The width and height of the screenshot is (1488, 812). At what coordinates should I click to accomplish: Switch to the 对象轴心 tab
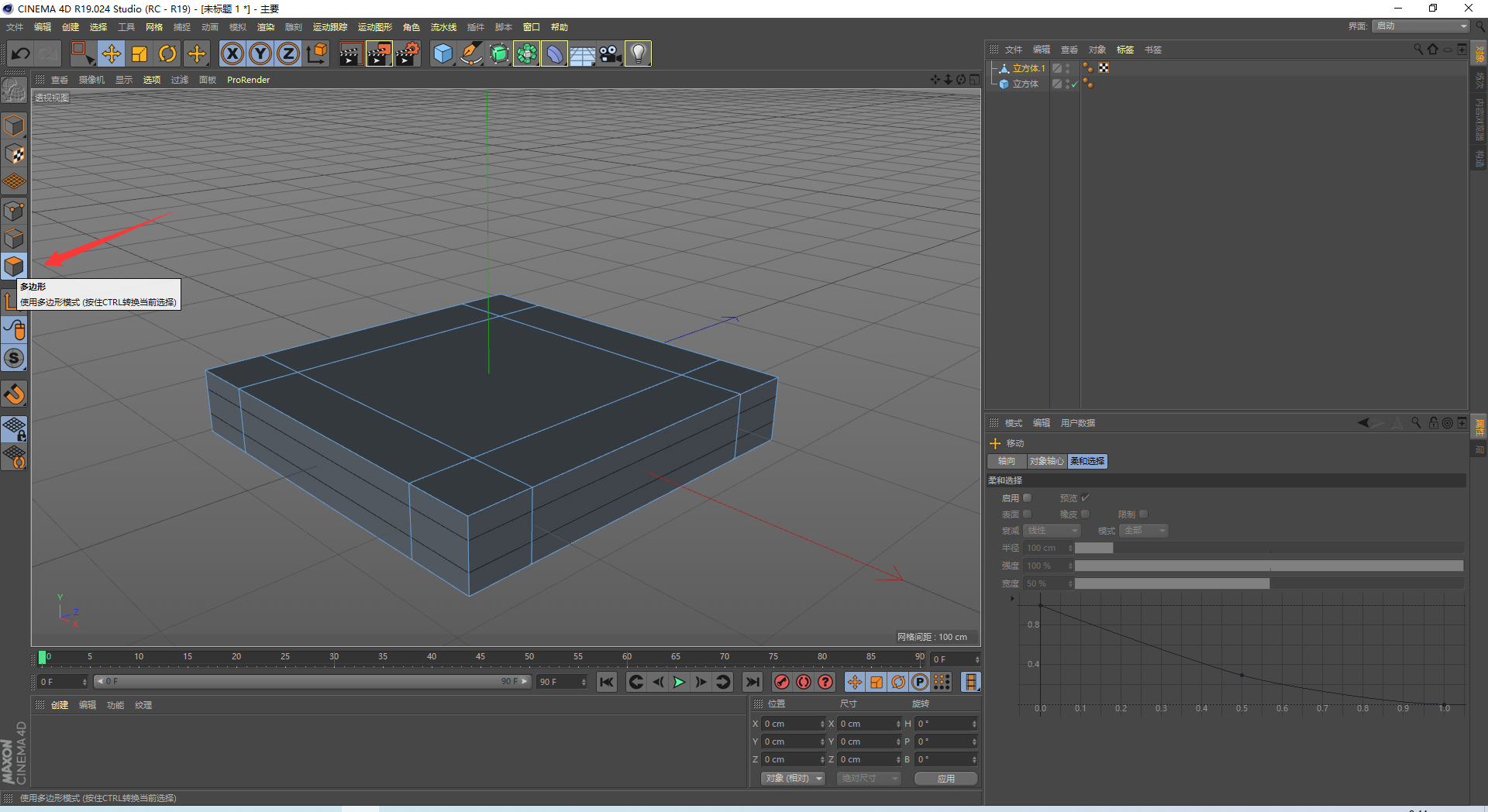[x=1047, y=462]
